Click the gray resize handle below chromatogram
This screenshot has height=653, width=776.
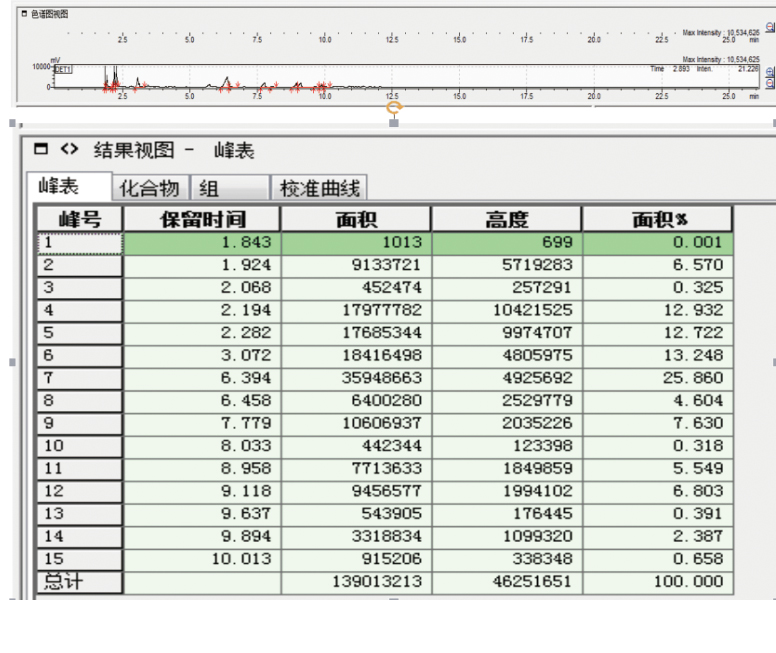(394, 122)
